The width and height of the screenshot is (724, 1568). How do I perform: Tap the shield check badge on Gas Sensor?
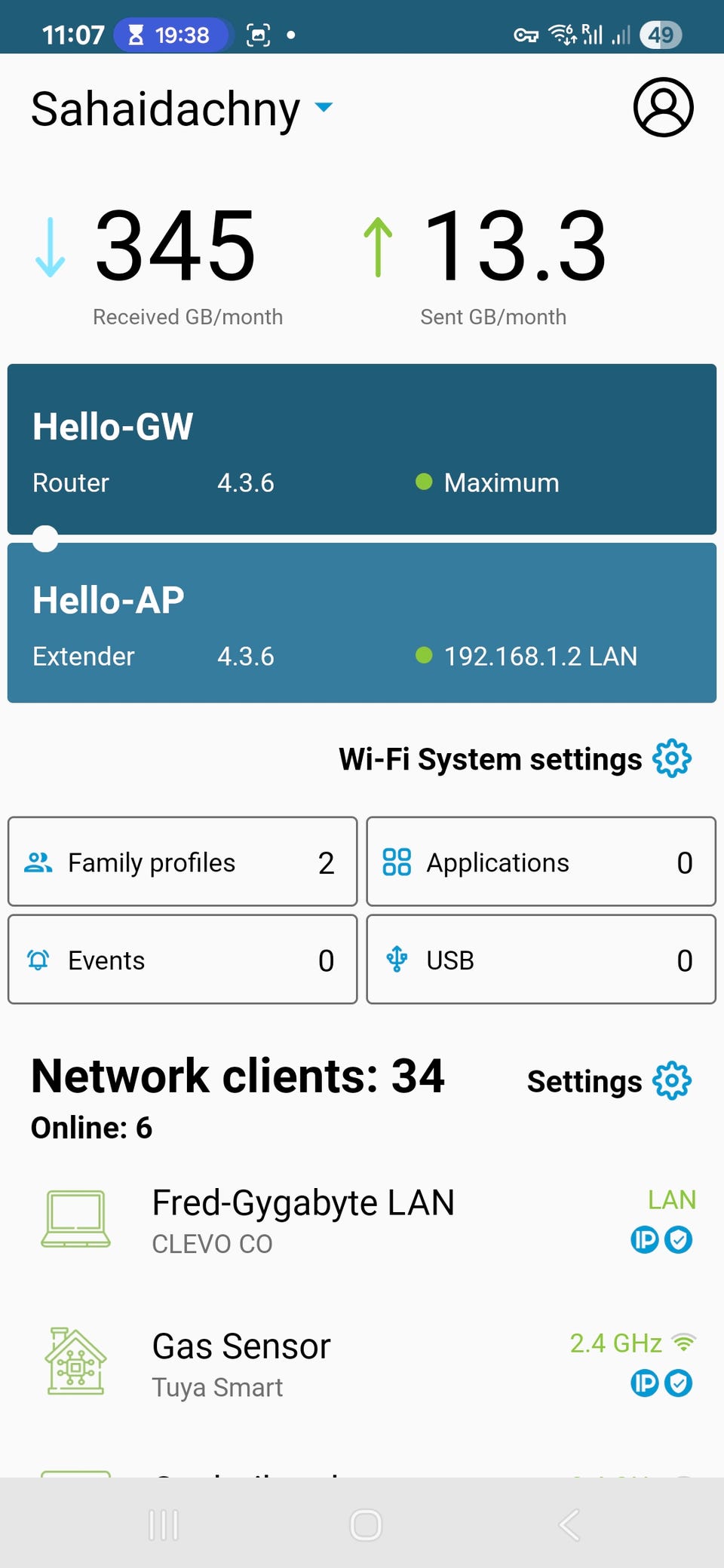click(x=679, y=1383)
